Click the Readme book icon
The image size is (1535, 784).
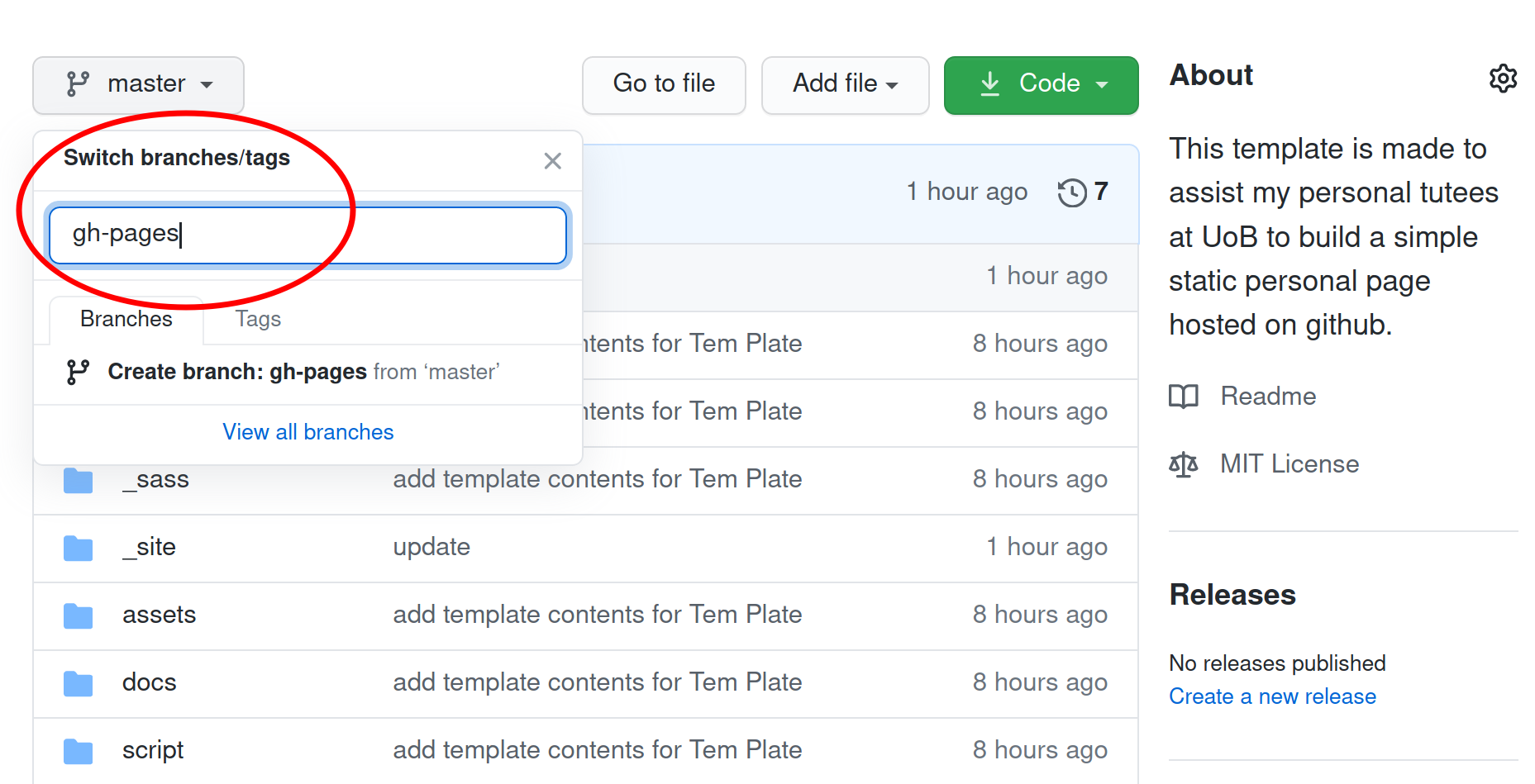click(1183, 397)
